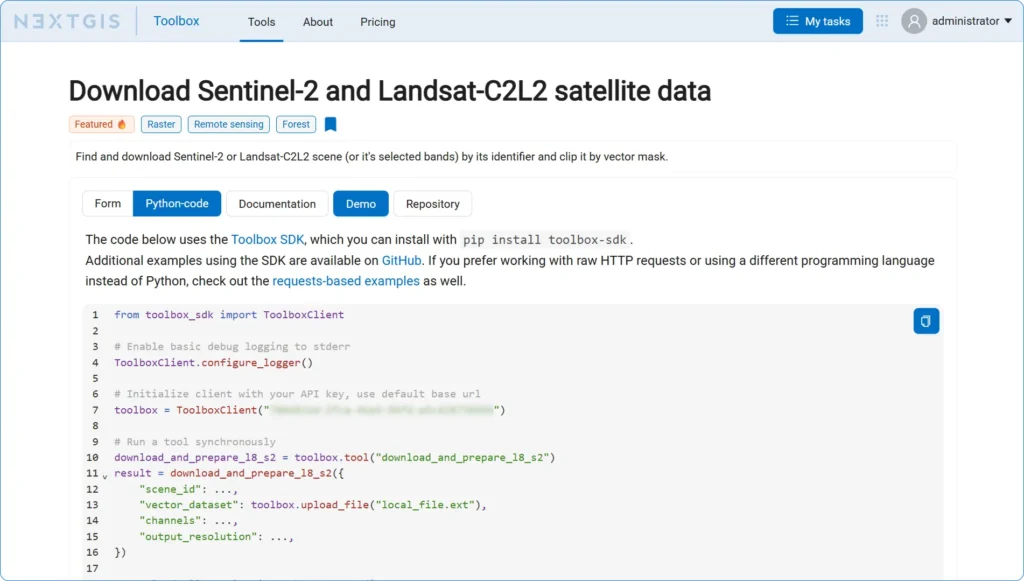
Task: Click code line "ToolboxClient.configure_logger()"
Action: (x=214, y=362)
